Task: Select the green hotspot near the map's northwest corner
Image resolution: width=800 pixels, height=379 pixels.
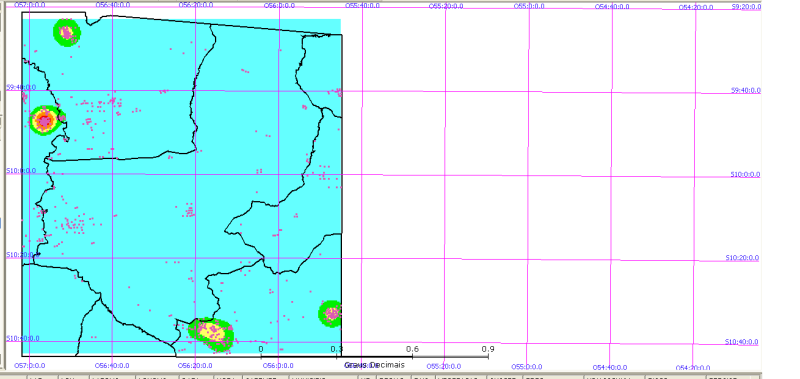Action: (67, 32)
